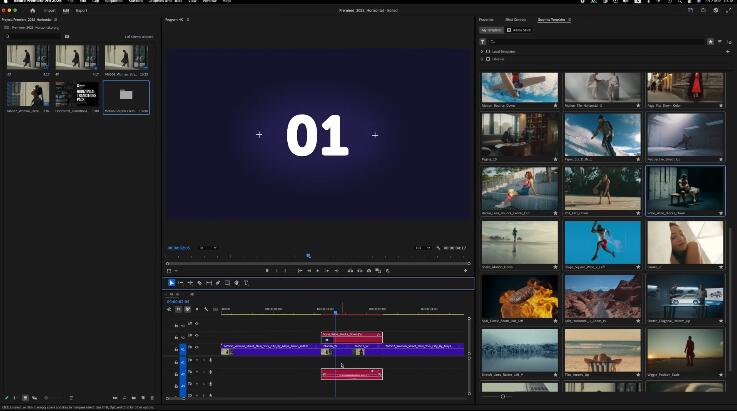Viewport: 737px width, 411px height.
Task: Open the Properties panel tab
Action: coord(486,20)
